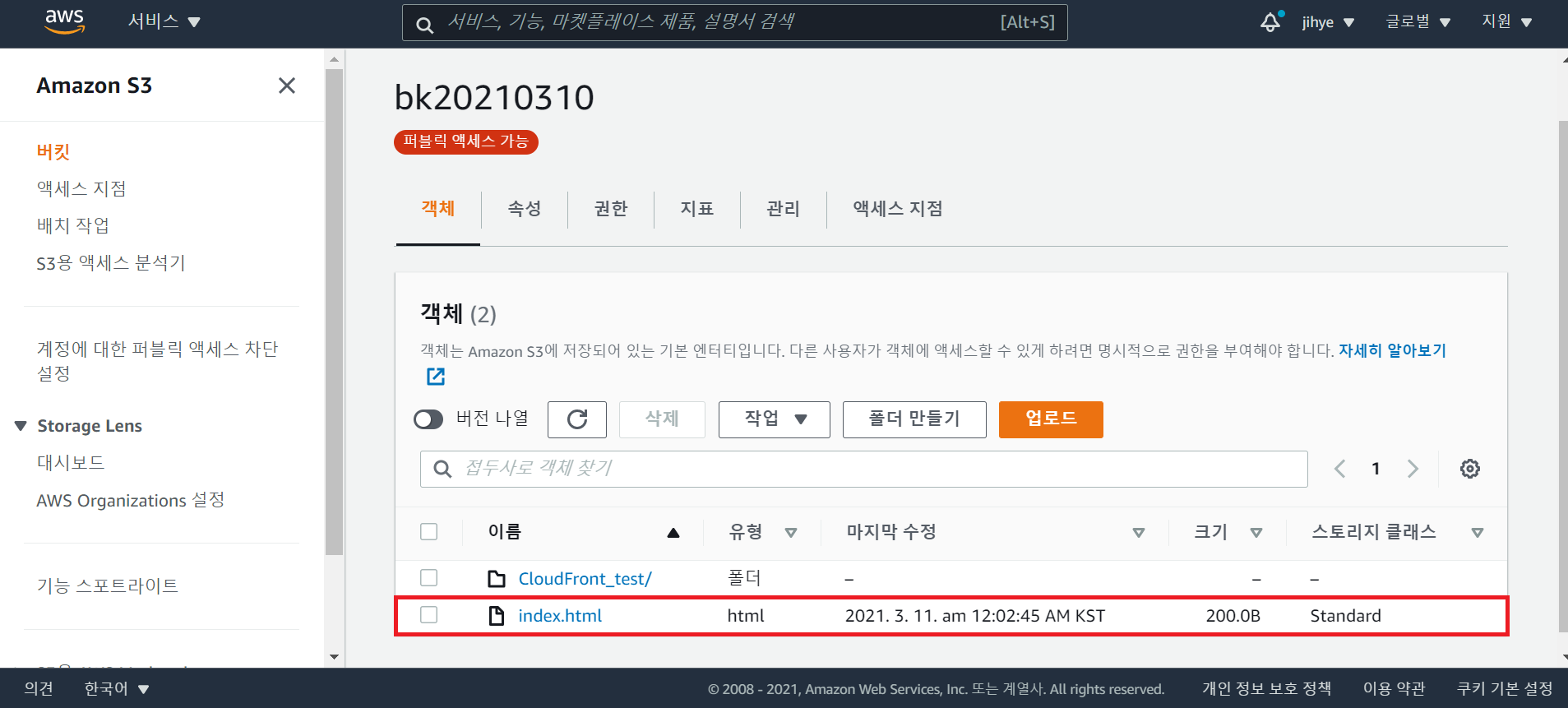Open the 한국어 language selector
1568x708 pixels.
[x=117, y=689]
